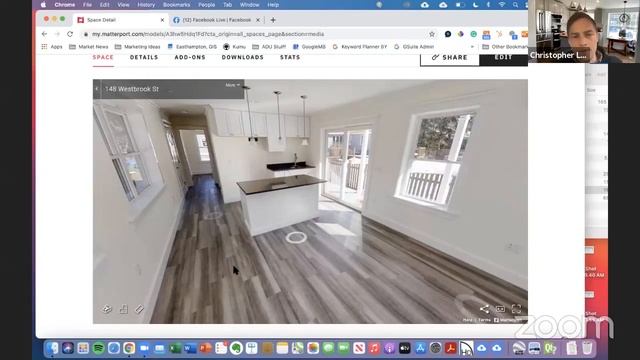This screenshot has width=640, height=360.
Task: Open the Wi-Fi status menu
Action: (x=502, y=5)
